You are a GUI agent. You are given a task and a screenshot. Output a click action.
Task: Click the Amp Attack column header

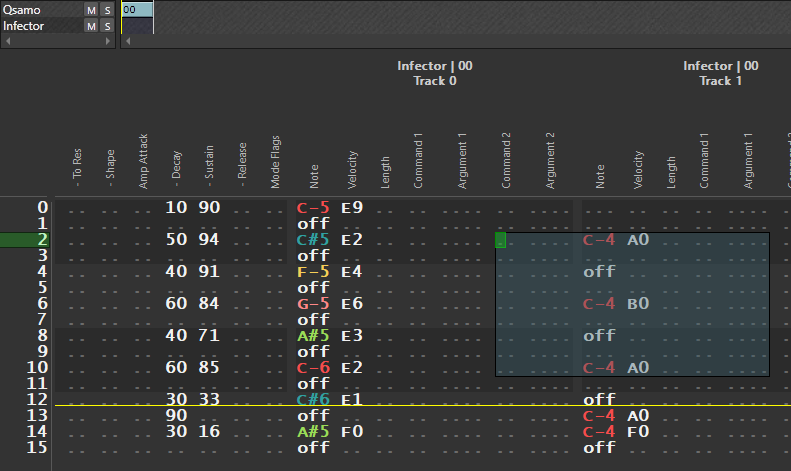click(144, 160)
